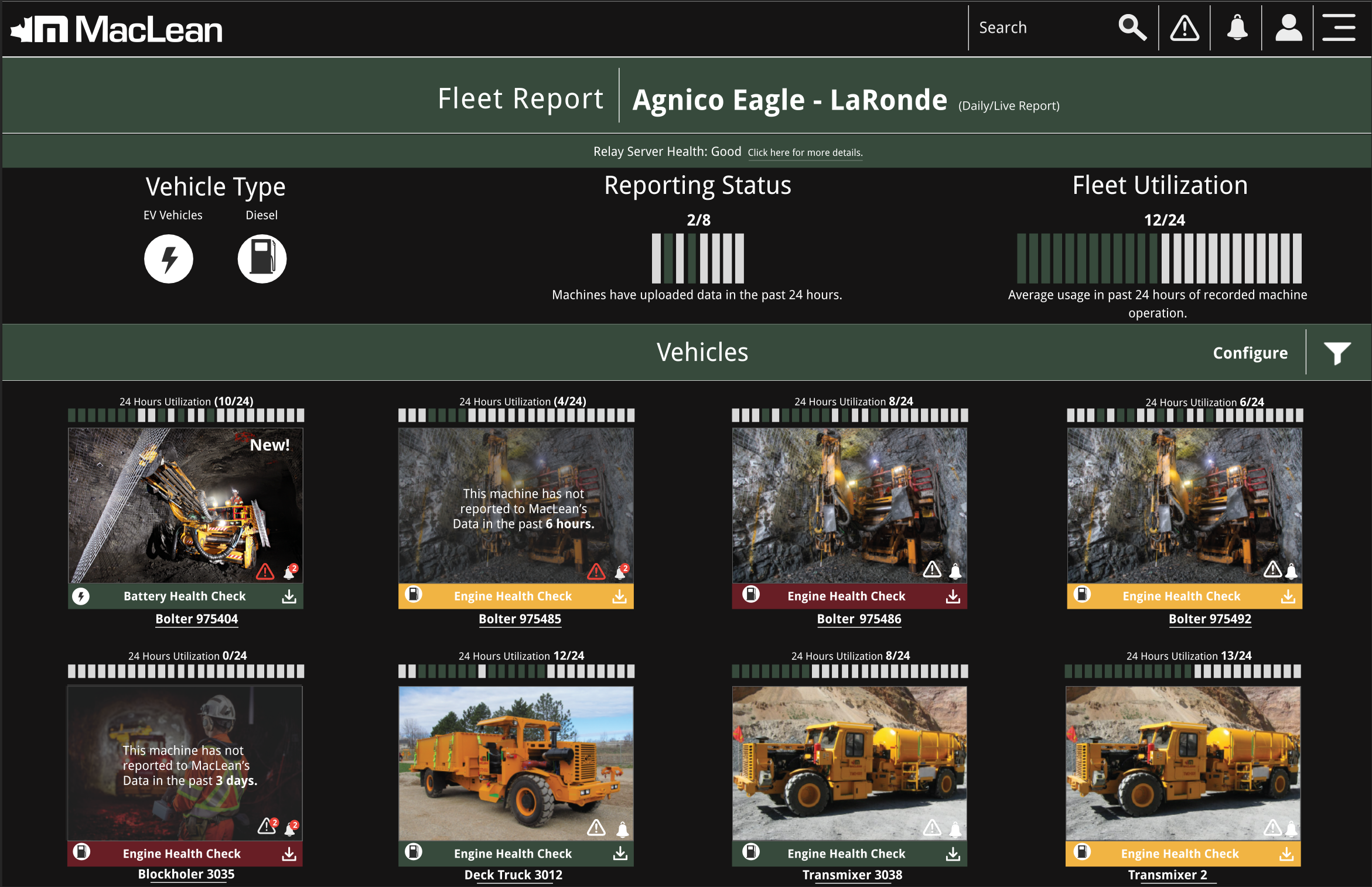Viewport: 1372px width, 887px height.
Task: Toggle the Diesel fuel pump filter
Action: coord(262,258)
